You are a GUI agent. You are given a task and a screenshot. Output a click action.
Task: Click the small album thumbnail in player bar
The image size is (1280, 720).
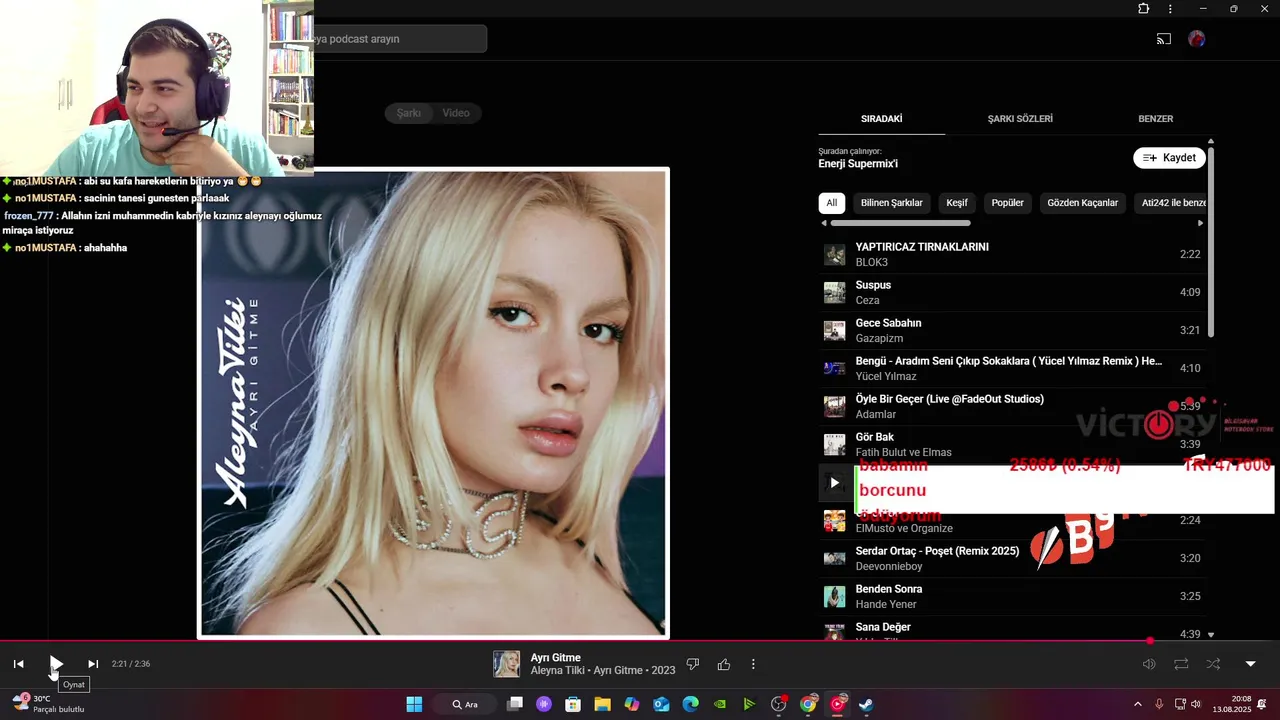[x=507, y=664]
